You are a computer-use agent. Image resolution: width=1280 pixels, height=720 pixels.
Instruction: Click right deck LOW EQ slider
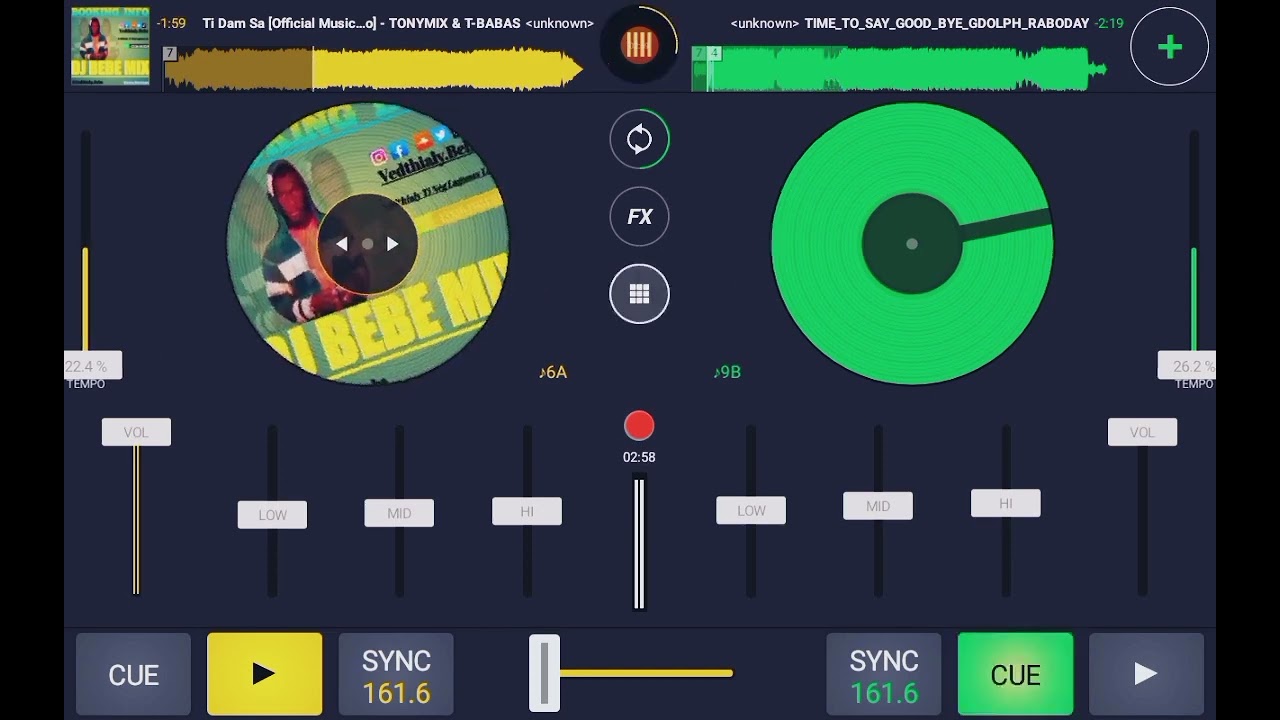point(751,510)
